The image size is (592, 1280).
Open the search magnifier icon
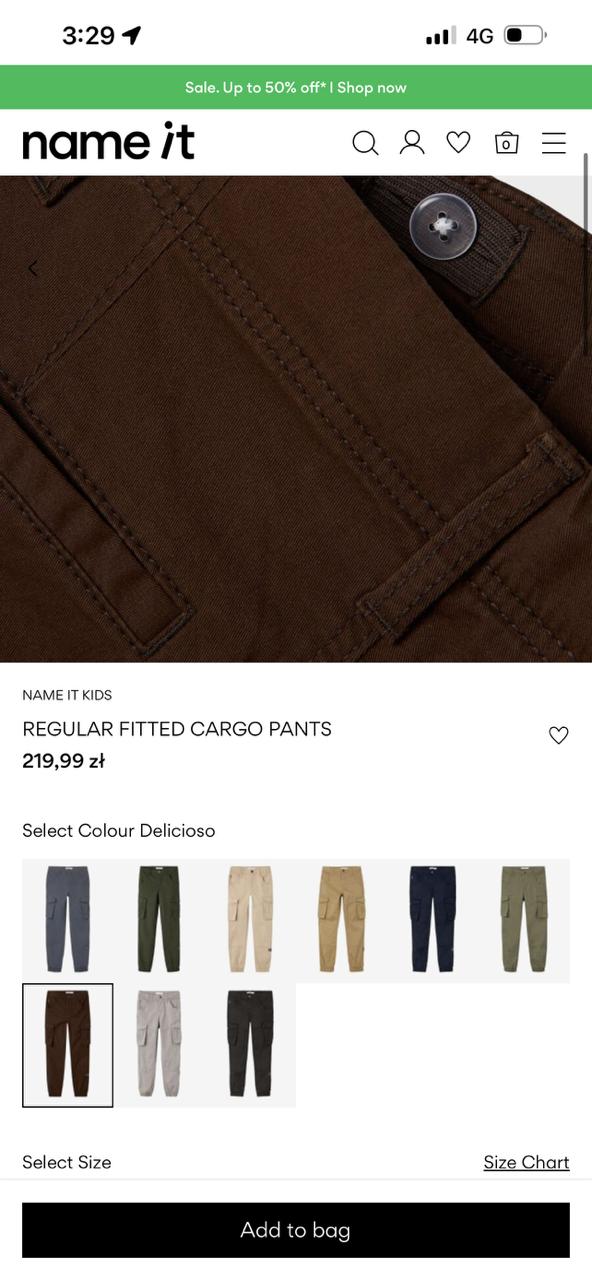tap(365, 143)
